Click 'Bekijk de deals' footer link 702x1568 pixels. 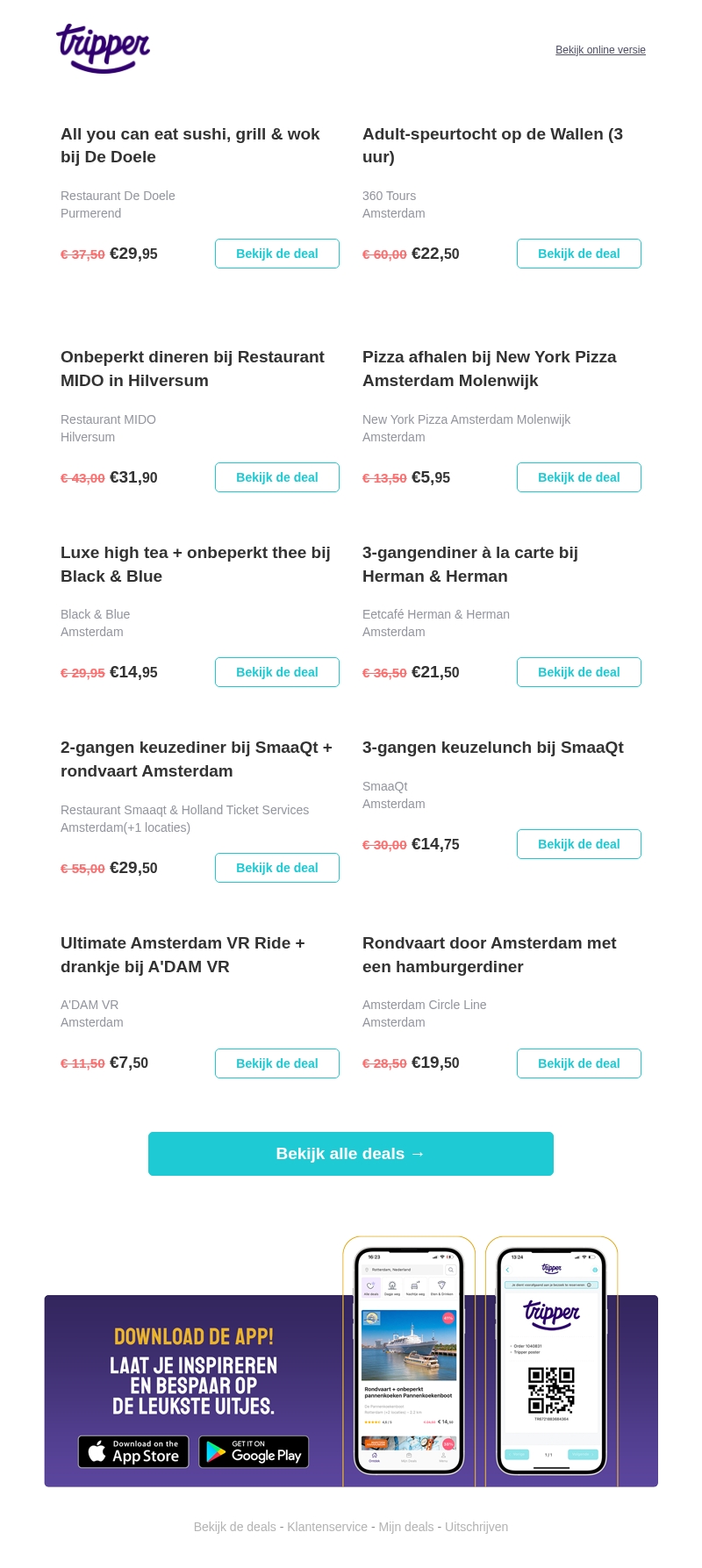click(235, 1527)
